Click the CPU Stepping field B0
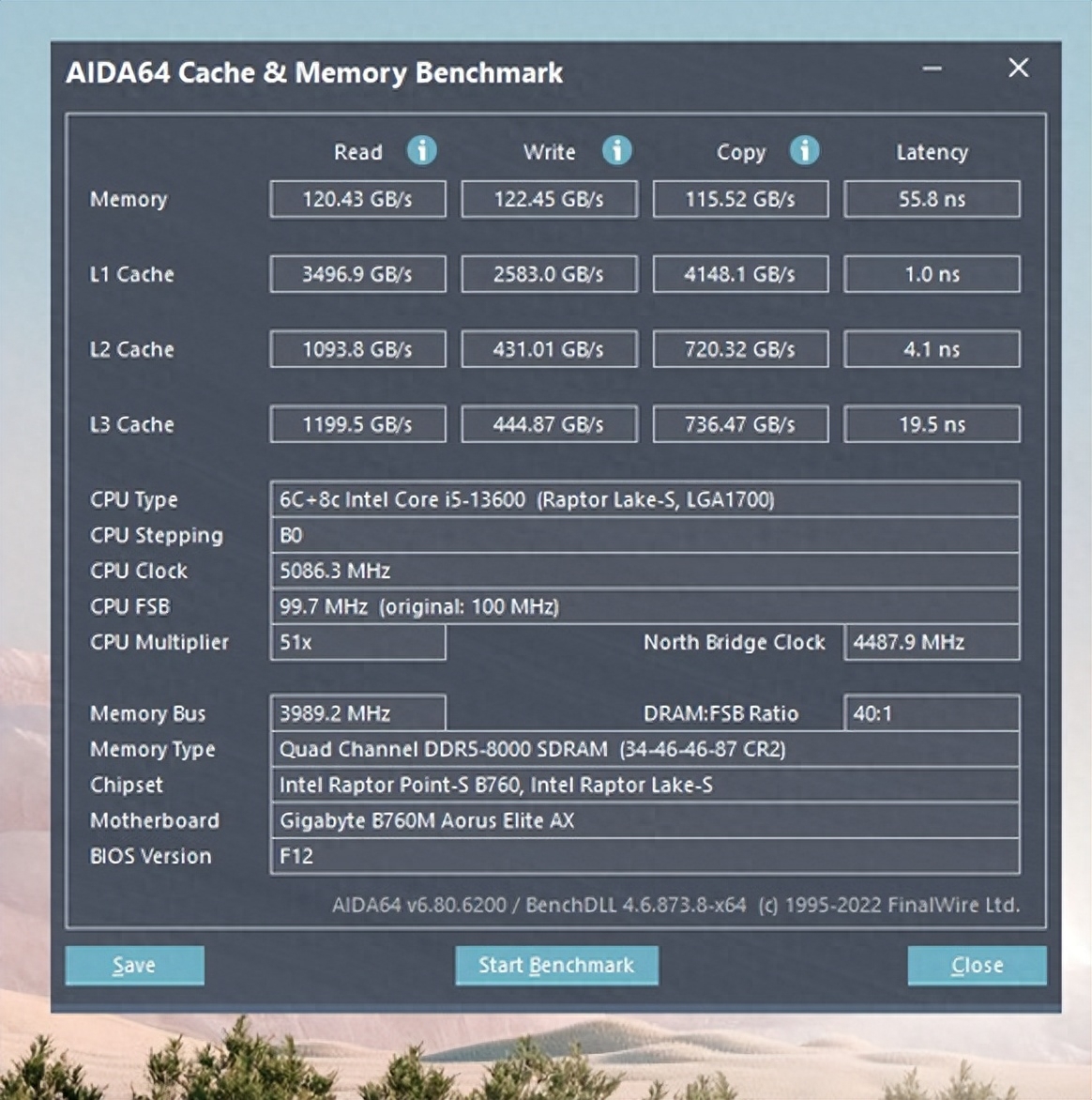This screenshot has height=1100, width=1092. [x=645, y=535]
